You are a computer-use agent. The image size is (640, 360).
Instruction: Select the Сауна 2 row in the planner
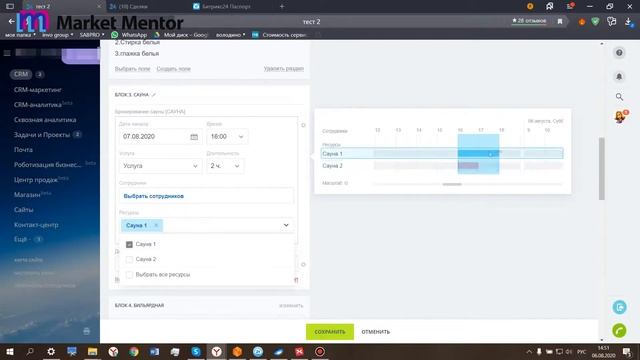coord(442,166)
